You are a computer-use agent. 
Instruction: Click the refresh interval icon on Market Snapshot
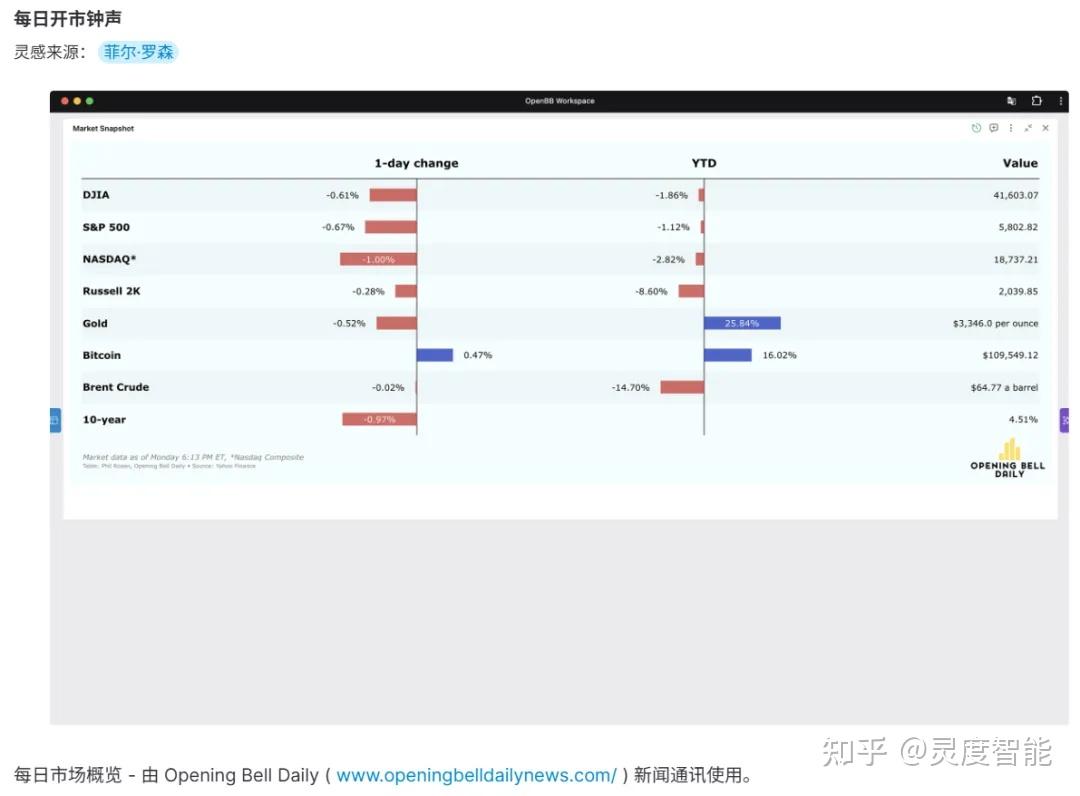[x=975, y=128]
